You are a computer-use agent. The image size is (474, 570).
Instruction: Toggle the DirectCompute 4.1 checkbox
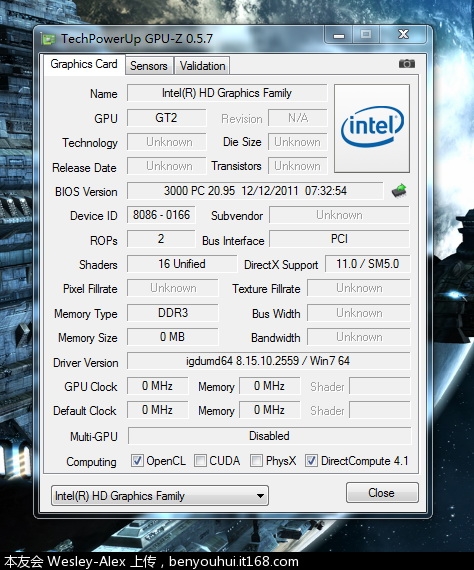[x=311, y=461]
